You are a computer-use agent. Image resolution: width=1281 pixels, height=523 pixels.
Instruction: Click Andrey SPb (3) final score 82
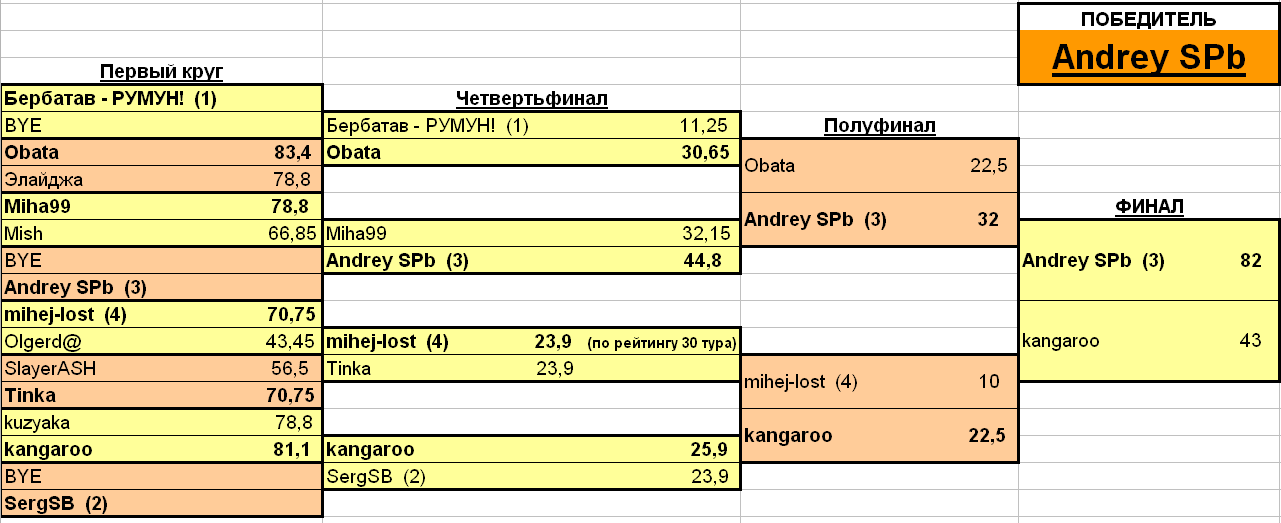click(x=1250, y=261)
